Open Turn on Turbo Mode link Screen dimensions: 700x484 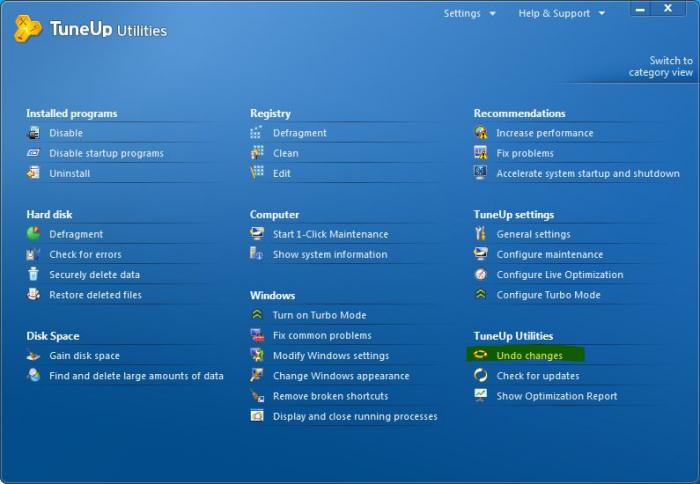(320, 315)
